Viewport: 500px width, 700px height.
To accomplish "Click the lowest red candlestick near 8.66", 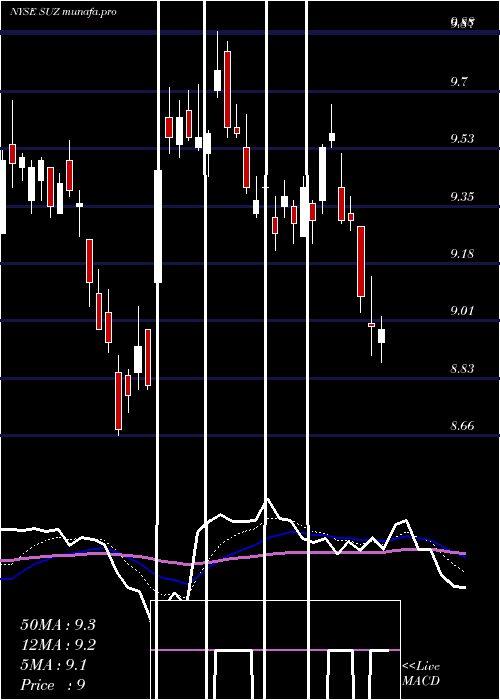I will coord(118,401).
